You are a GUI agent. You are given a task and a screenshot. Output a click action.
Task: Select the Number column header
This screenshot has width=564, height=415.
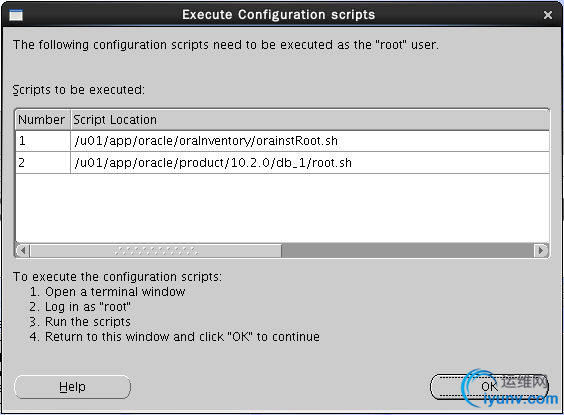(42, 120)
